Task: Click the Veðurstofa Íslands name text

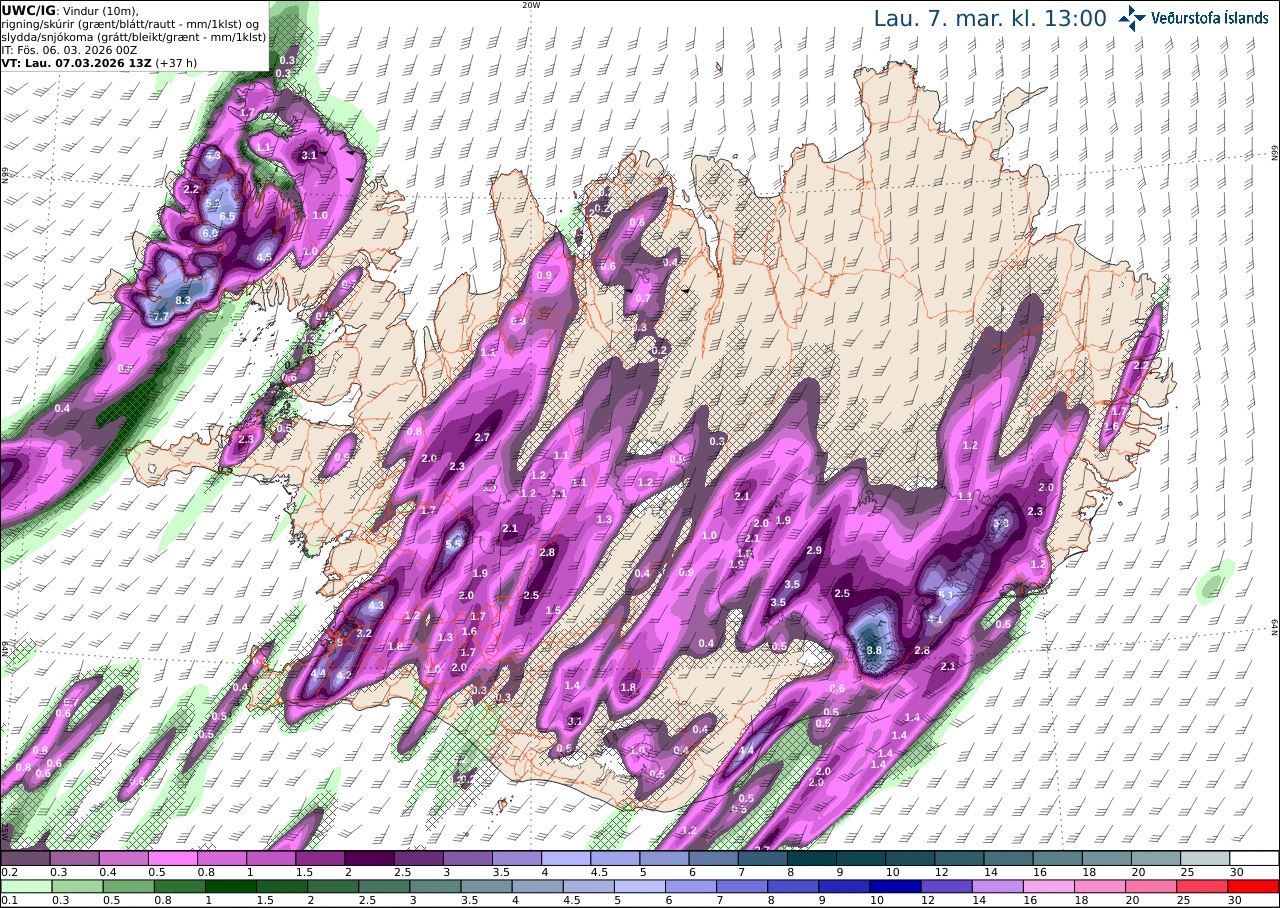Action: tap(1210, 18)
